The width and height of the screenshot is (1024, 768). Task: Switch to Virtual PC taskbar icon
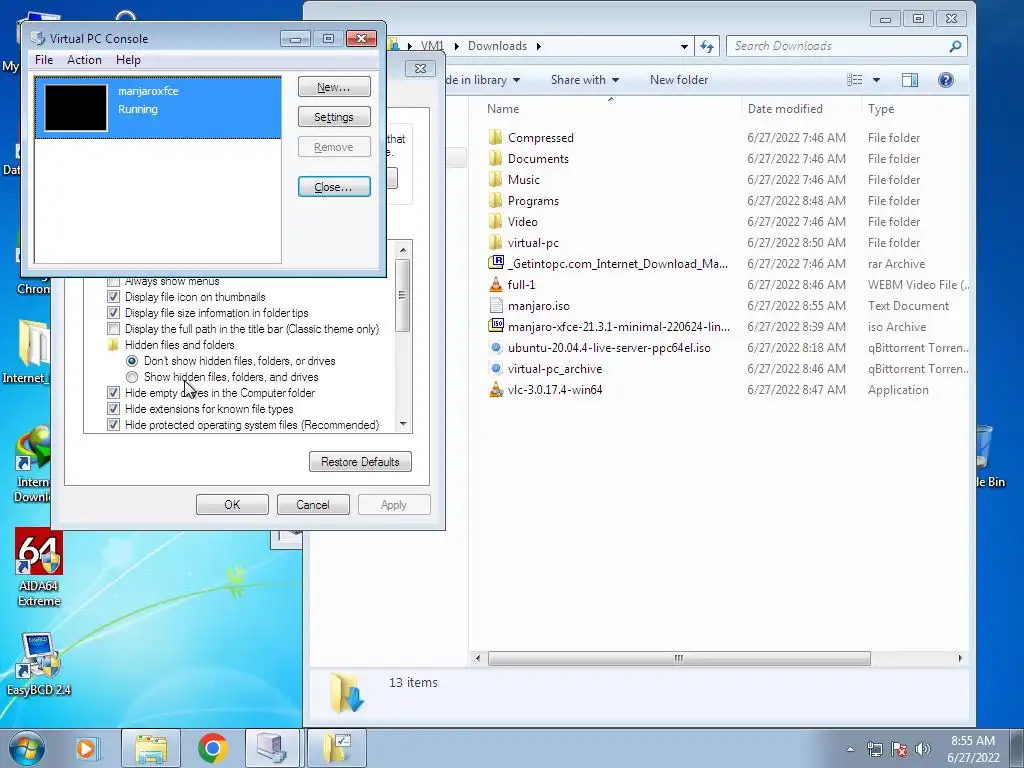272,748
